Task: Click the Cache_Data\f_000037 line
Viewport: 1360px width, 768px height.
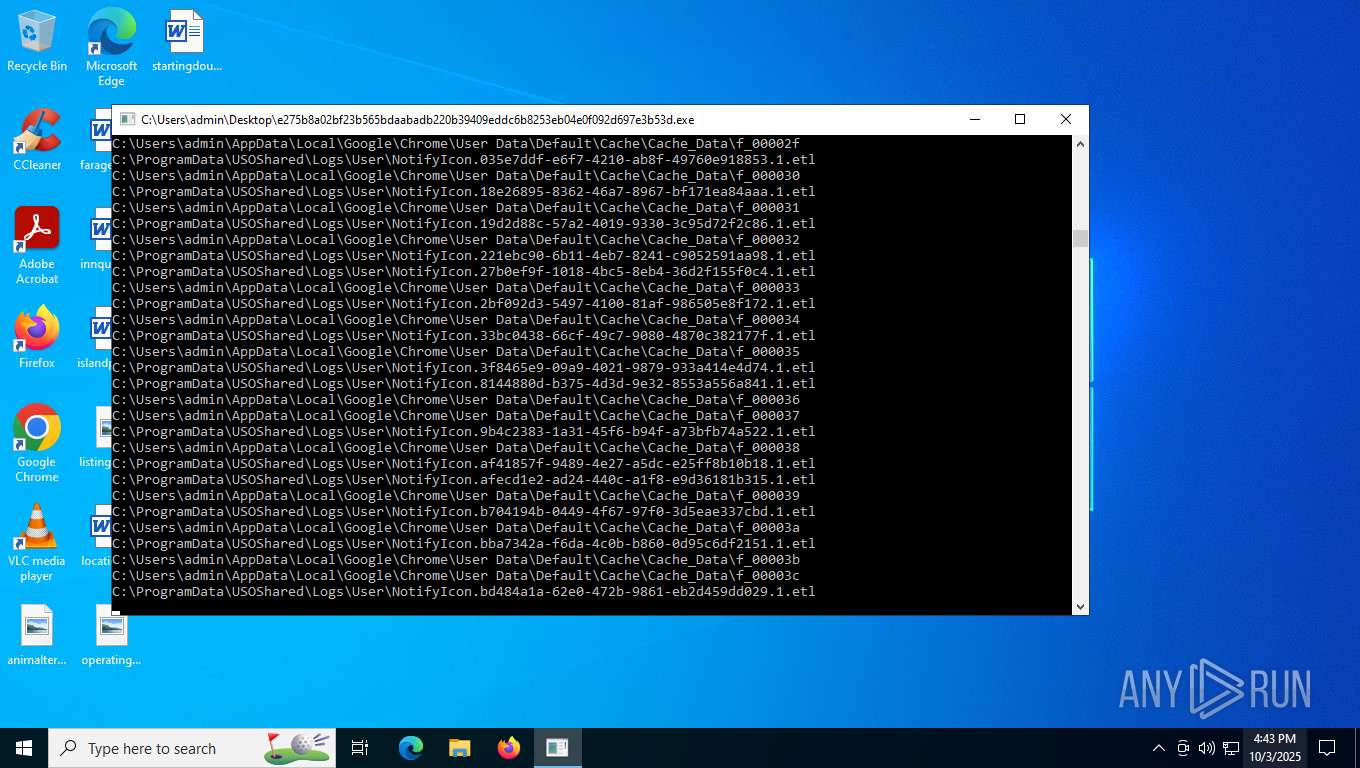Action: (x=456, y=416)
